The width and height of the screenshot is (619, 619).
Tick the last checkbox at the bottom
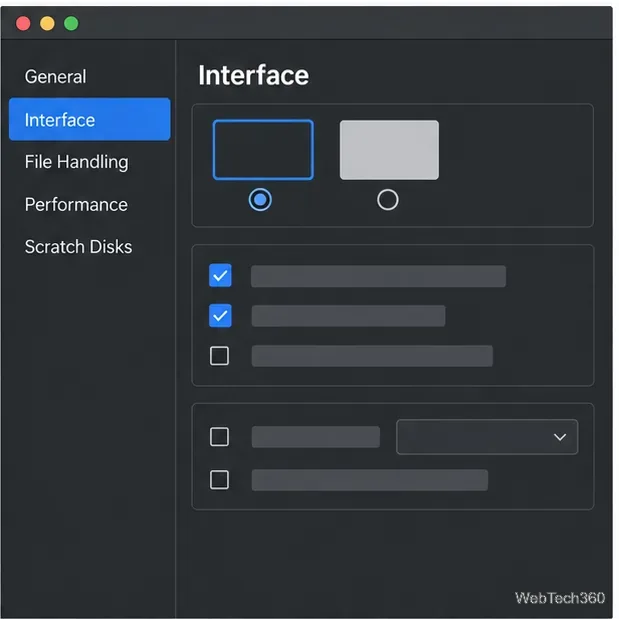click(219, 480)
